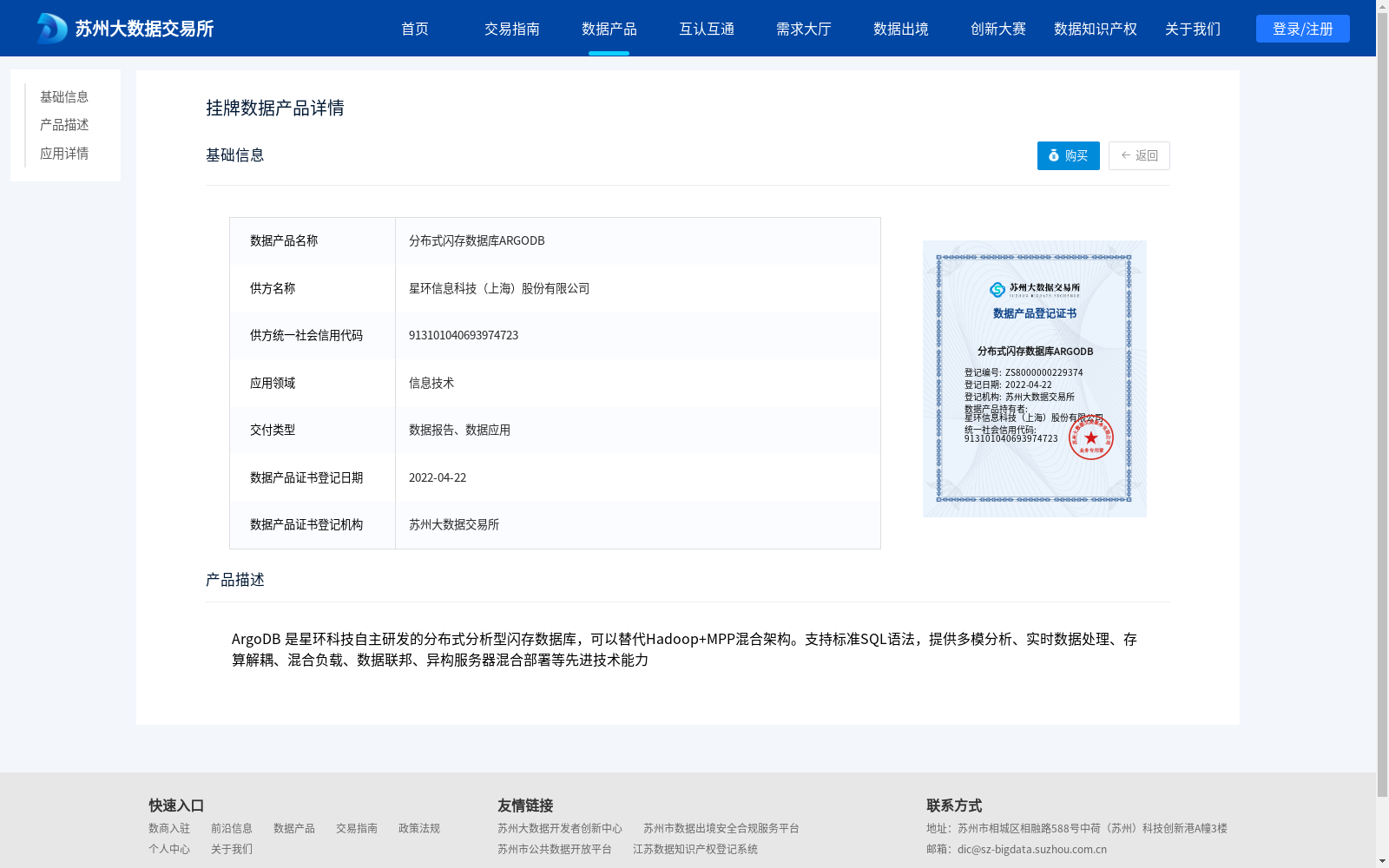Open footer quick link 关于我们
Image resolution: width=1389 pixels, height=868 pixels.
(x=232, y=849)
